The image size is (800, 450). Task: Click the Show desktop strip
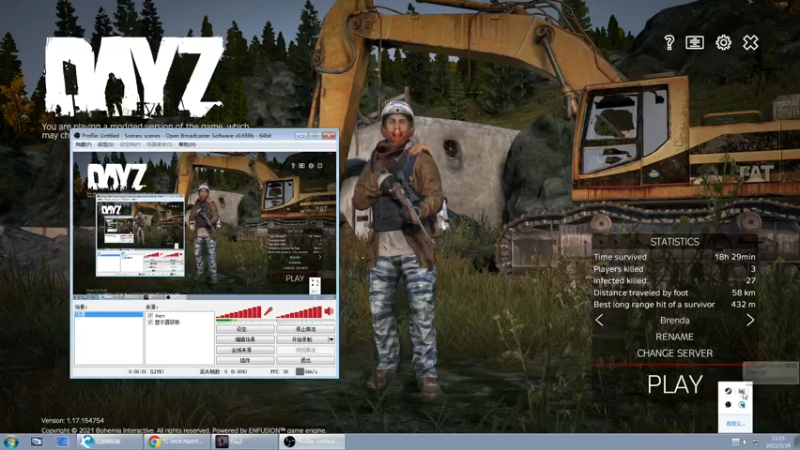point(797,442)
